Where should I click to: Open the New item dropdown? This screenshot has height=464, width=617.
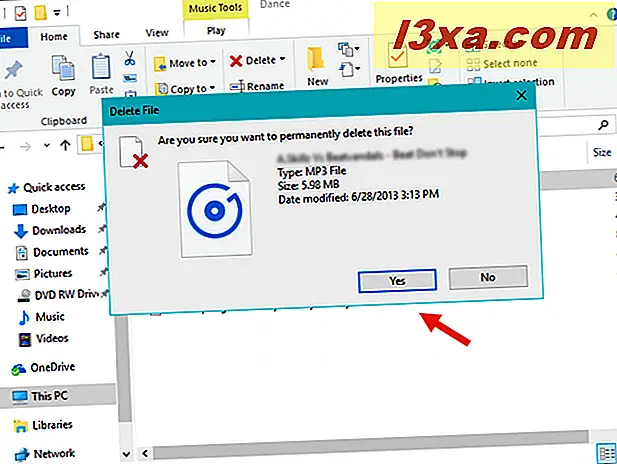point(348,50)
